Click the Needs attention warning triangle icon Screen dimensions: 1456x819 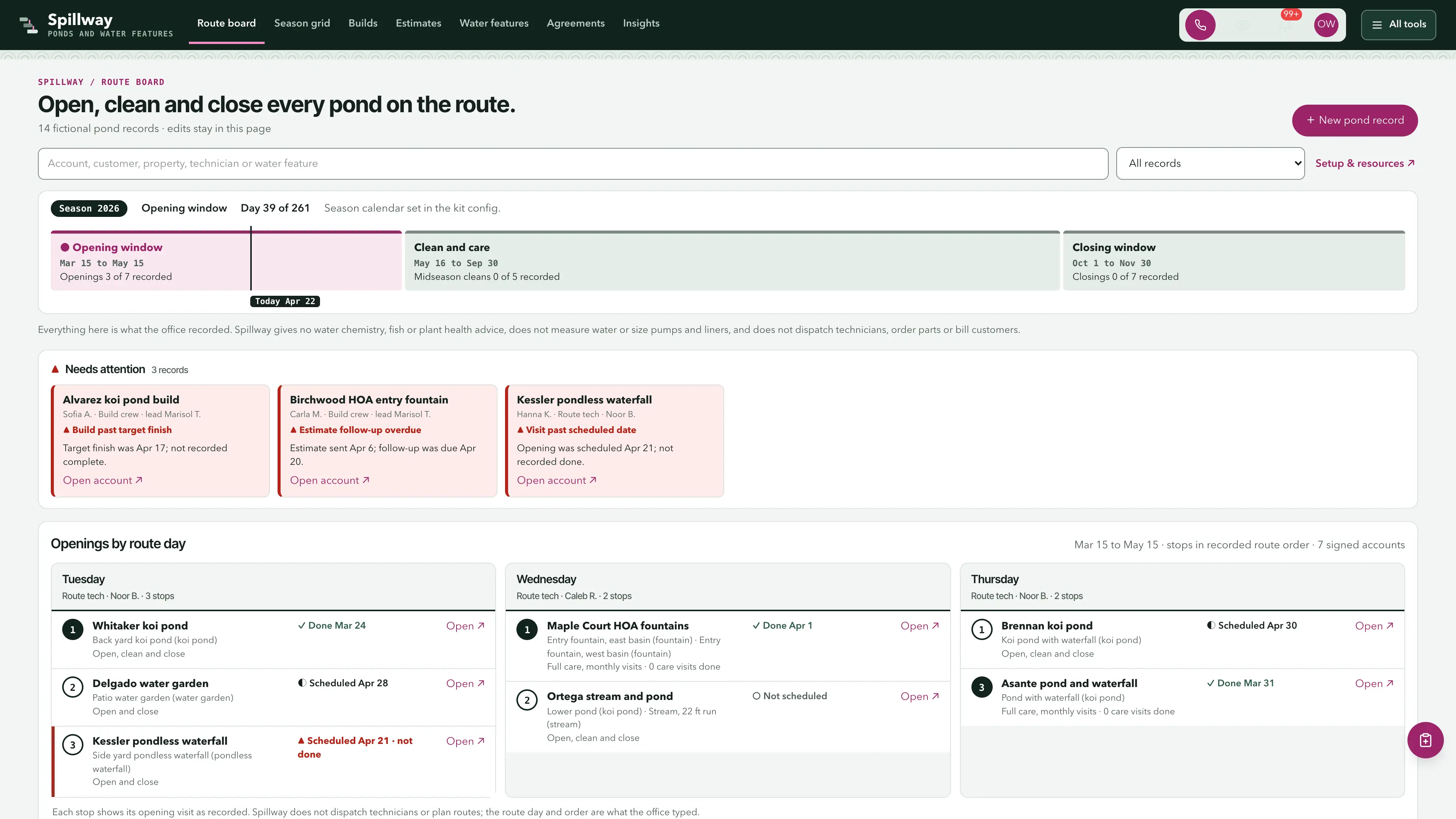(x=55, y=370)
